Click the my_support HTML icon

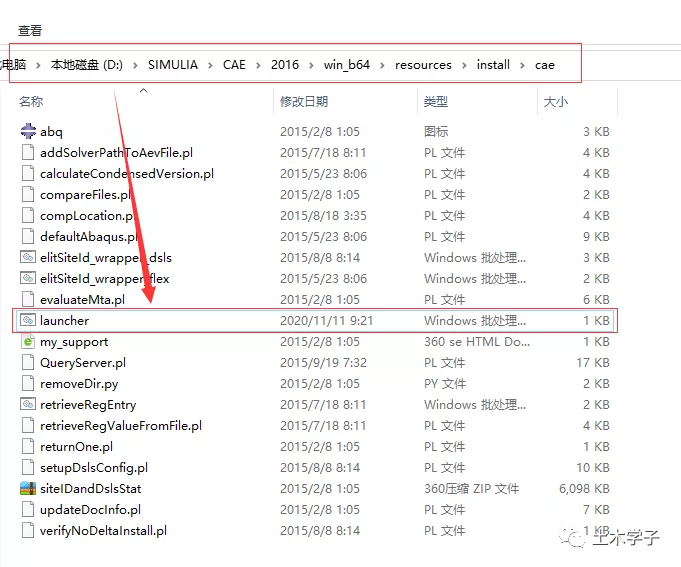(28, 341)
